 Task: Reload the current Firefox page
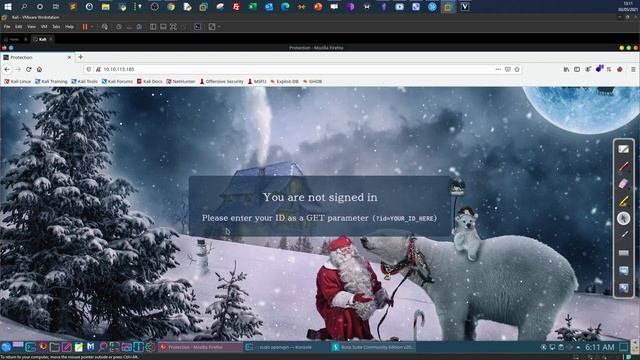coord(29,69)
